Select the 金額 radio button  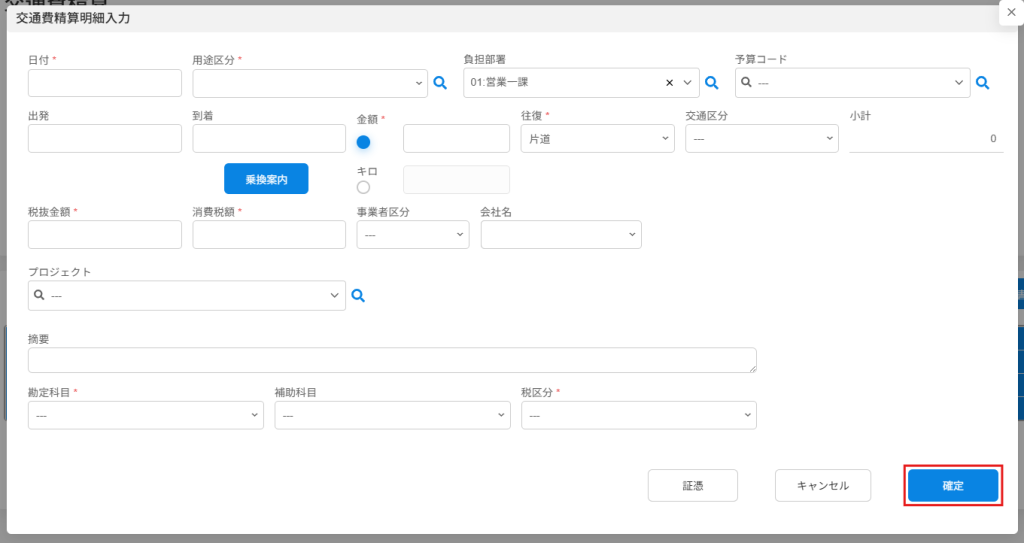(364, 142)
